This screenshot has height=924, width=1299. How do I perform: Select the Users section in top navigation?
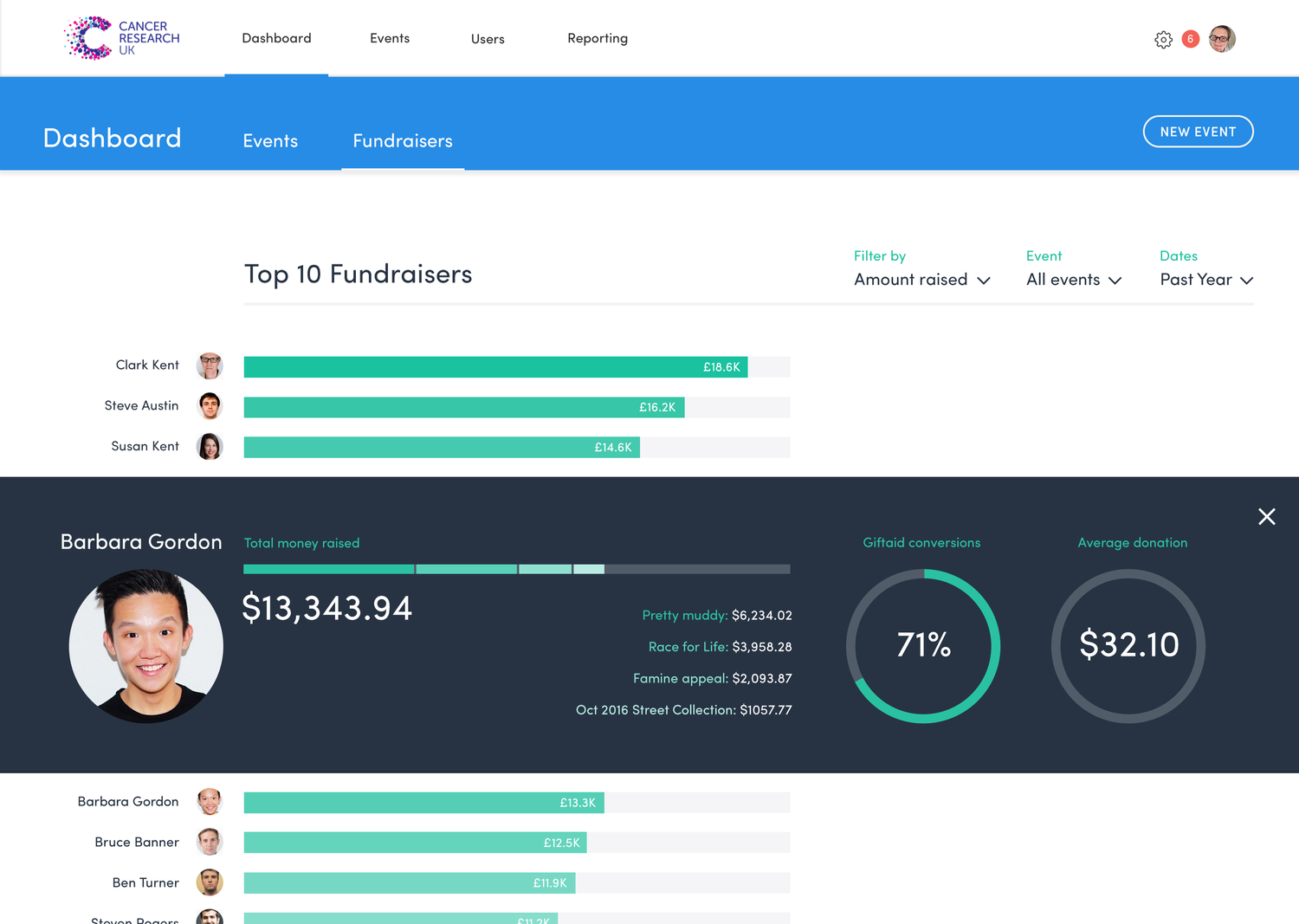[488, 38]
